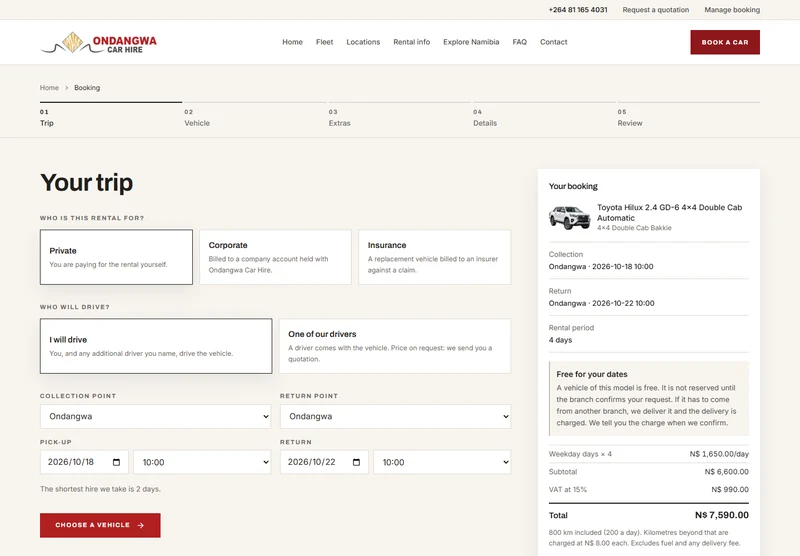Viewport: 800px width, 556px height.
Task: Click the collection Ondangwa 2026-10-18 10:00 text
Action: pyautogui.click(x=601, y=267)
